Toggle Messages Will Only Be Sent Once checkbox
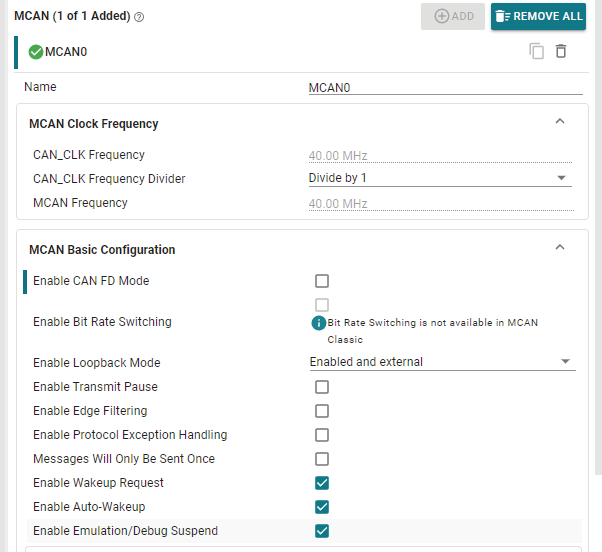Screen dimensions: 602x552 (x=322, y=459)
